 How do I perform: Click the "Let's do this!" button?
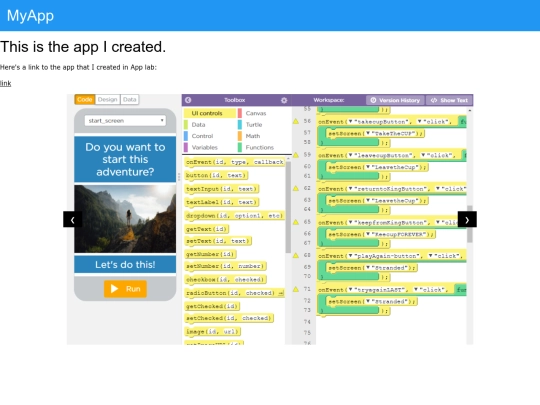125,264
